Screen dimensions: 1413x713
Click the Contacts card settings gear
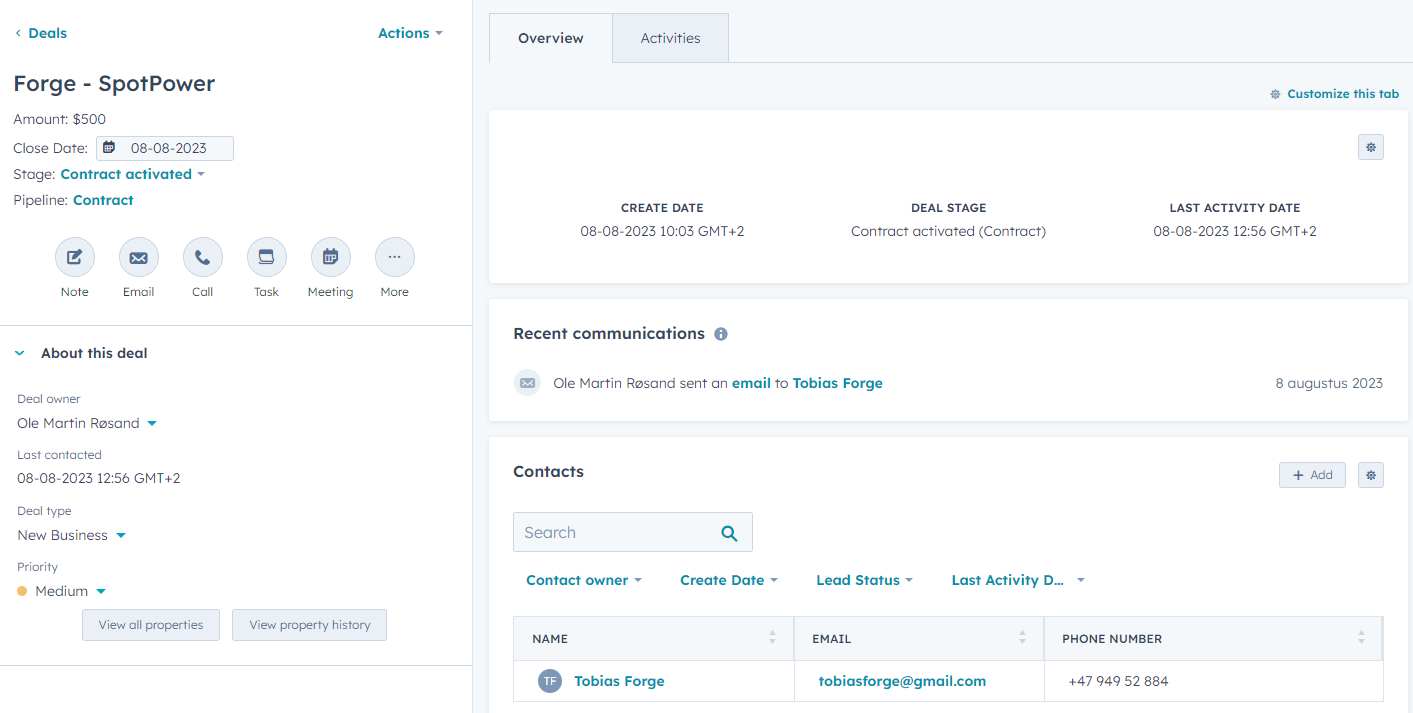click(1370, 475)
